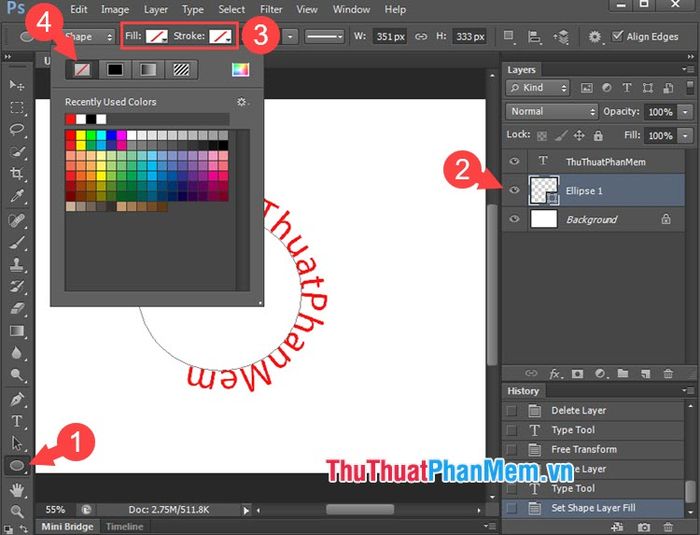Screen dimensions: 700x535
Task: Select the Crop tool
Action: (17, 173)
